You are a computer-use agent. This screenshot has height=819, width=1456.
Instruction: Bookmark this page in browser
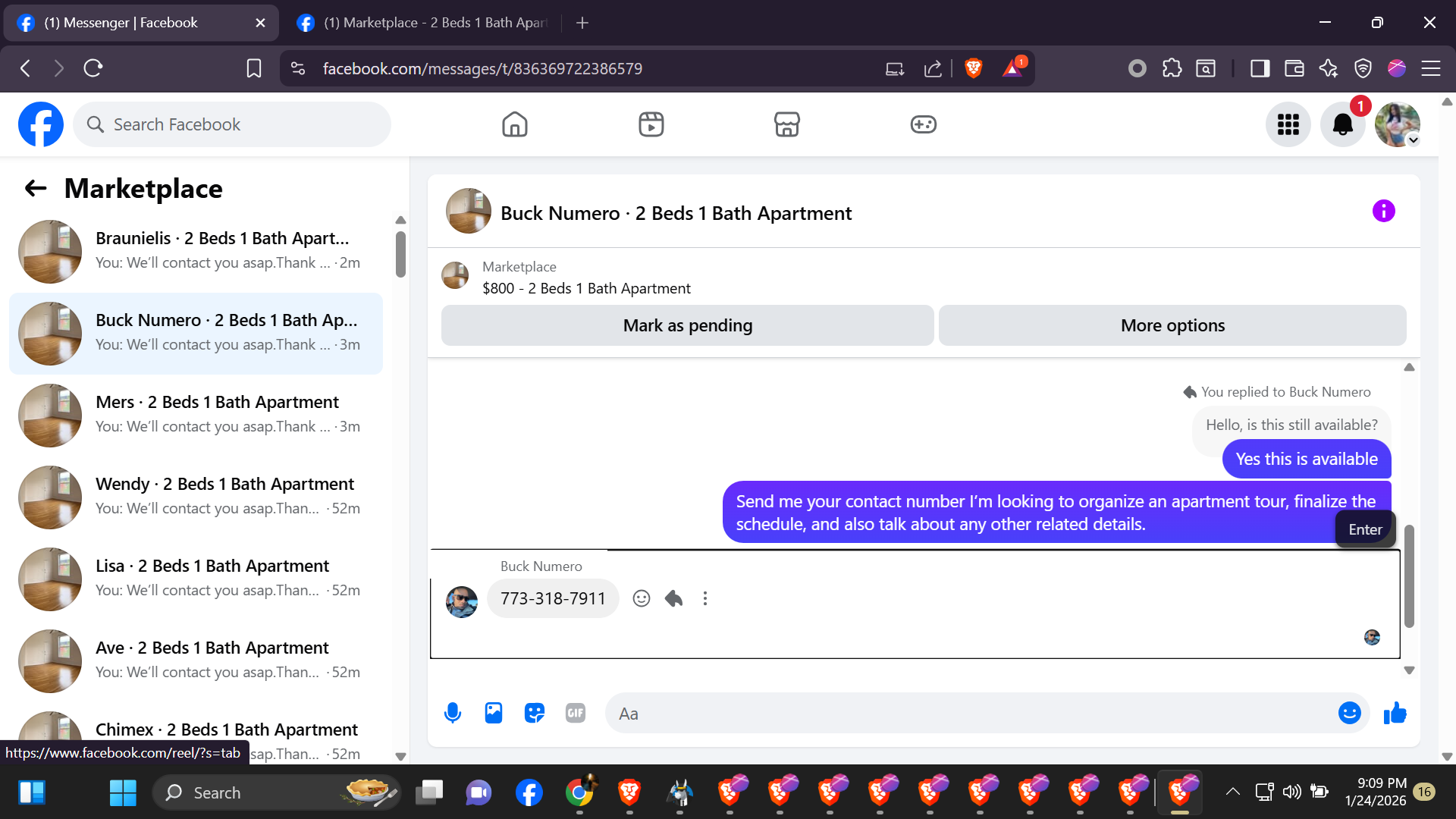[x=254, y=69]
